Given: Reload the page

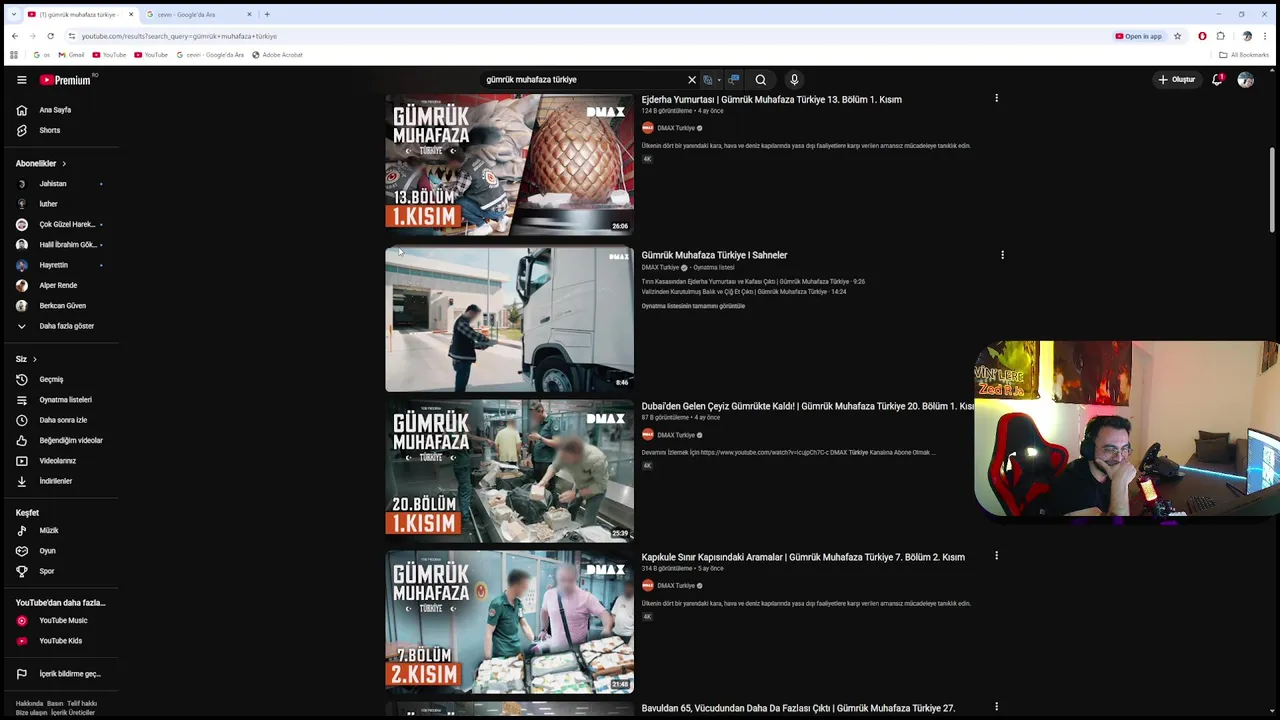Looking at the screenshot, I should [50, 36].
